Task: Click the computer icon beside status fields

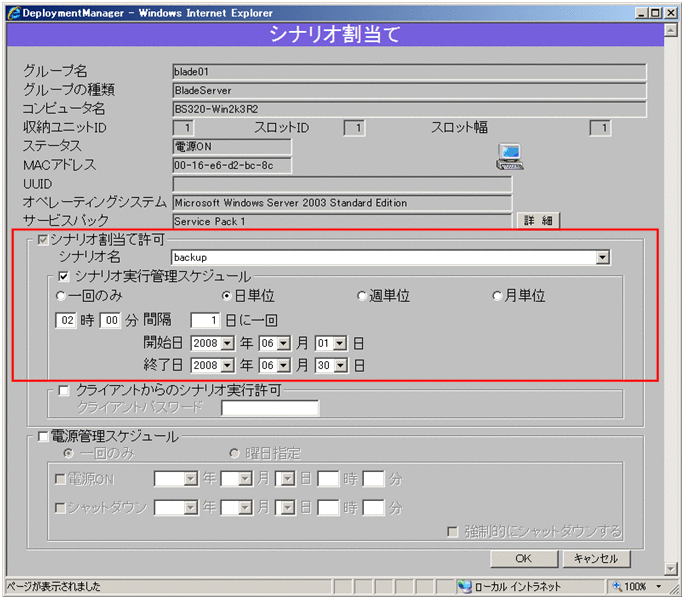Action: coord(509,156)
